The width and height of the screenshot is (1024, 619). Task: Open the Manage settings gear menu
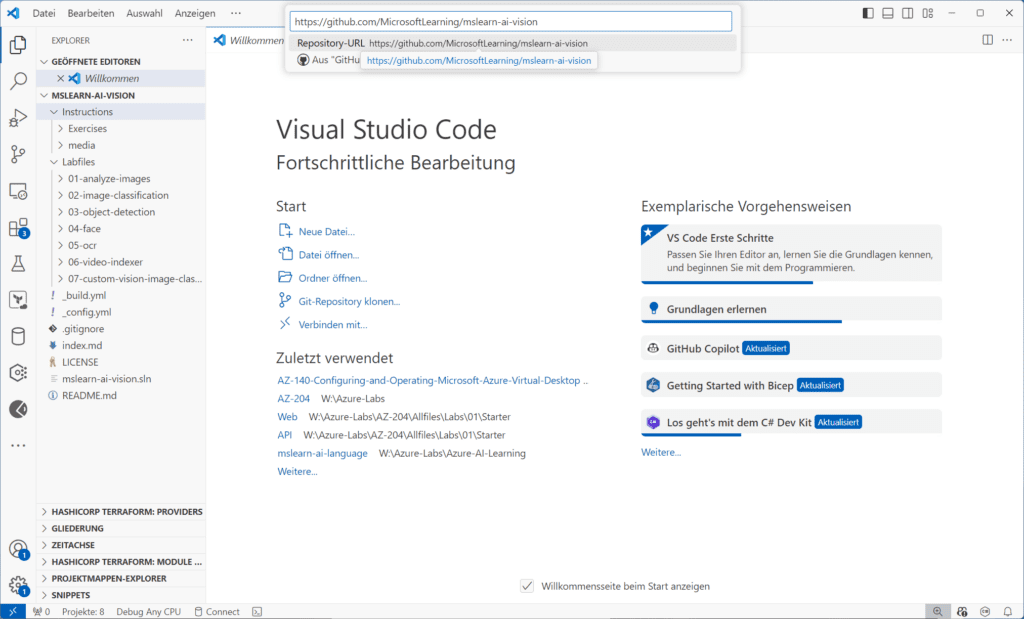click(18, 585)
